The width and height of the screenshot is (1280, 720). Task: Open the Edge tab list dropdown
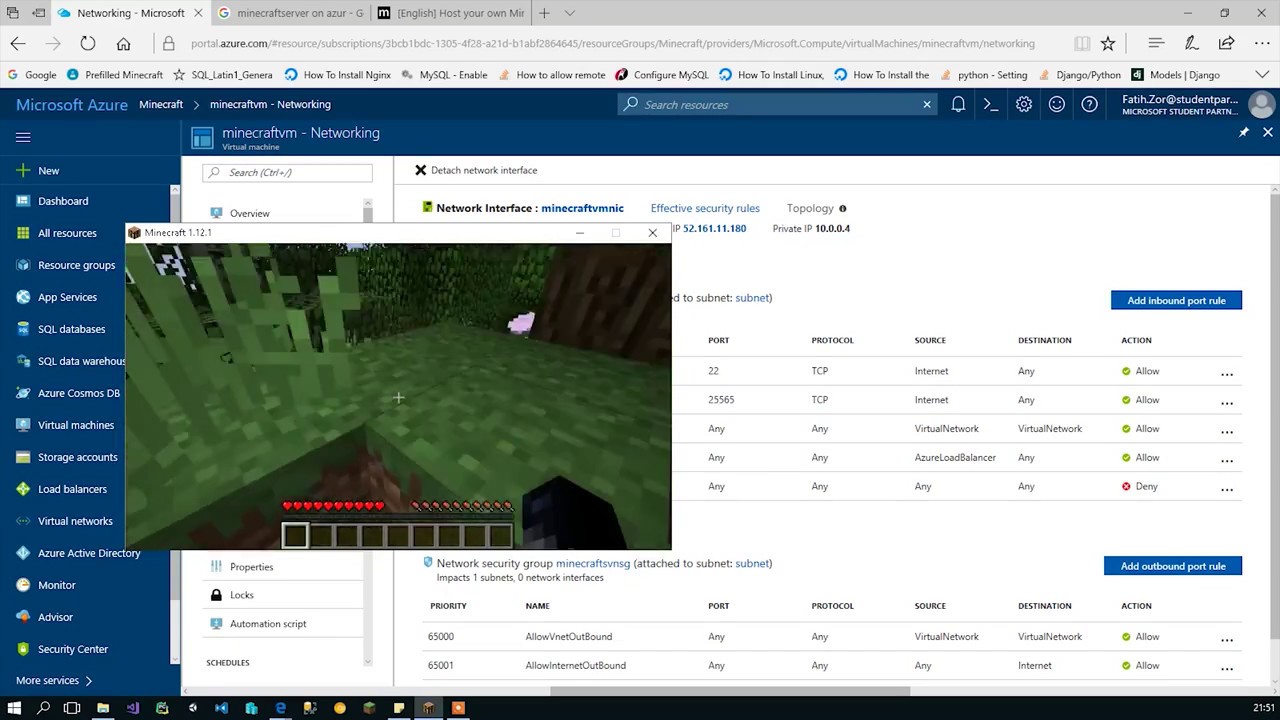[x=570, y=13]
